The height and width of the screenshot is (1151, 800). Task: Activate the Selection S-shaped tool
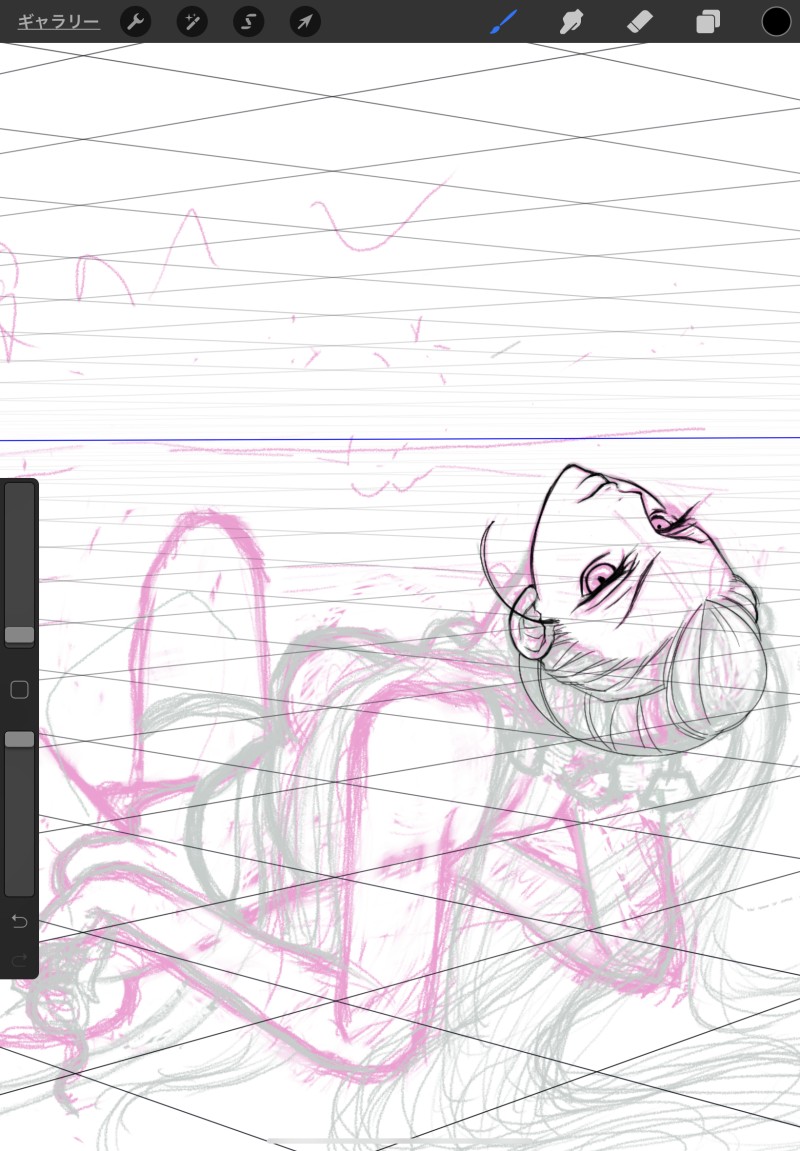pos(248,21)
